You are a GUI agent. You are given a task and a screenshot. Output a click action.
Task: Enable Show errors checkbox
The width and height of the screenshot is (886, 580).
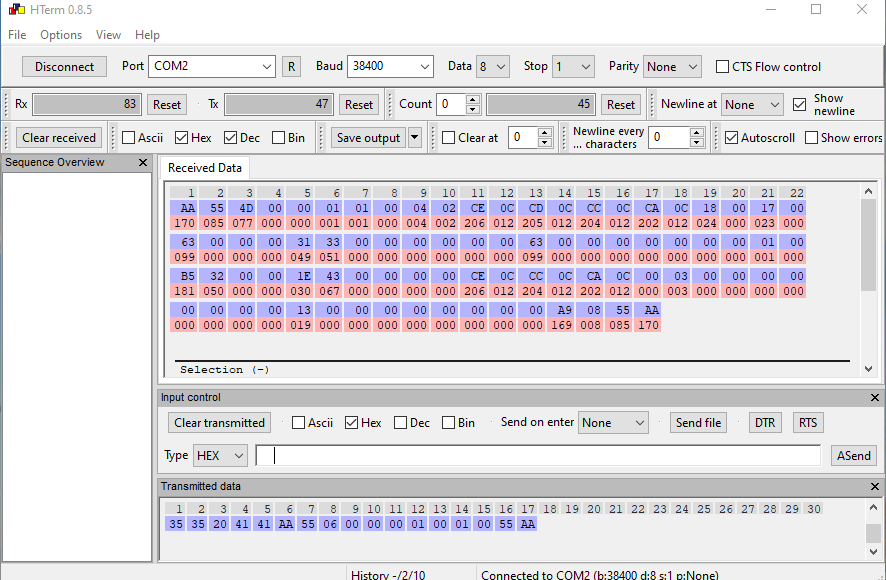[x=811, y=138]
